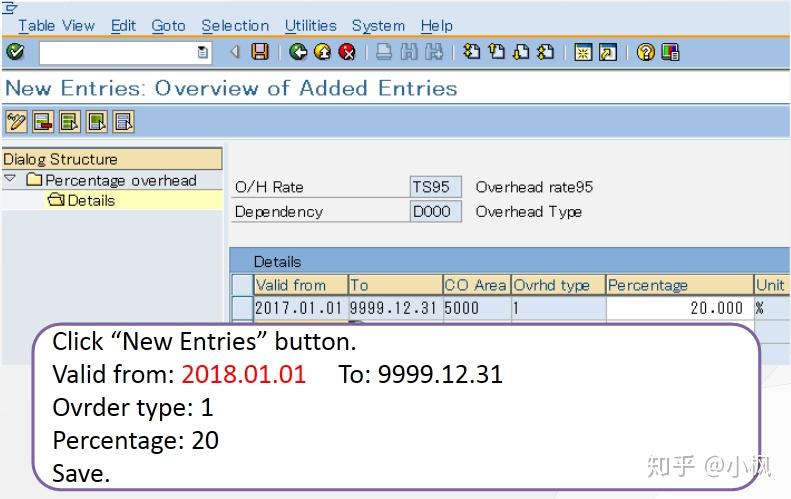This screenshot has height=499, width=791.
Task: Click the Create New Session icon
Action: tap(583, 52)
